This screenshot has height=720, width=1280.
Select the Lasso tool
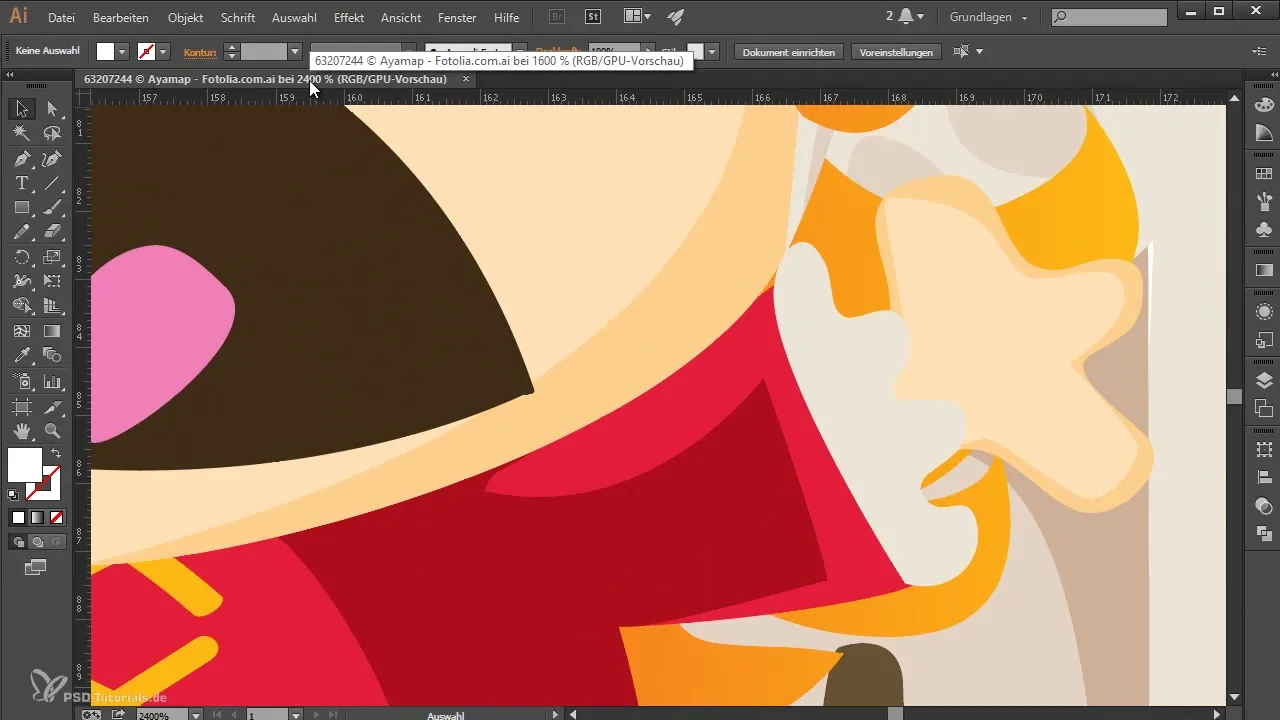point(52,133)
